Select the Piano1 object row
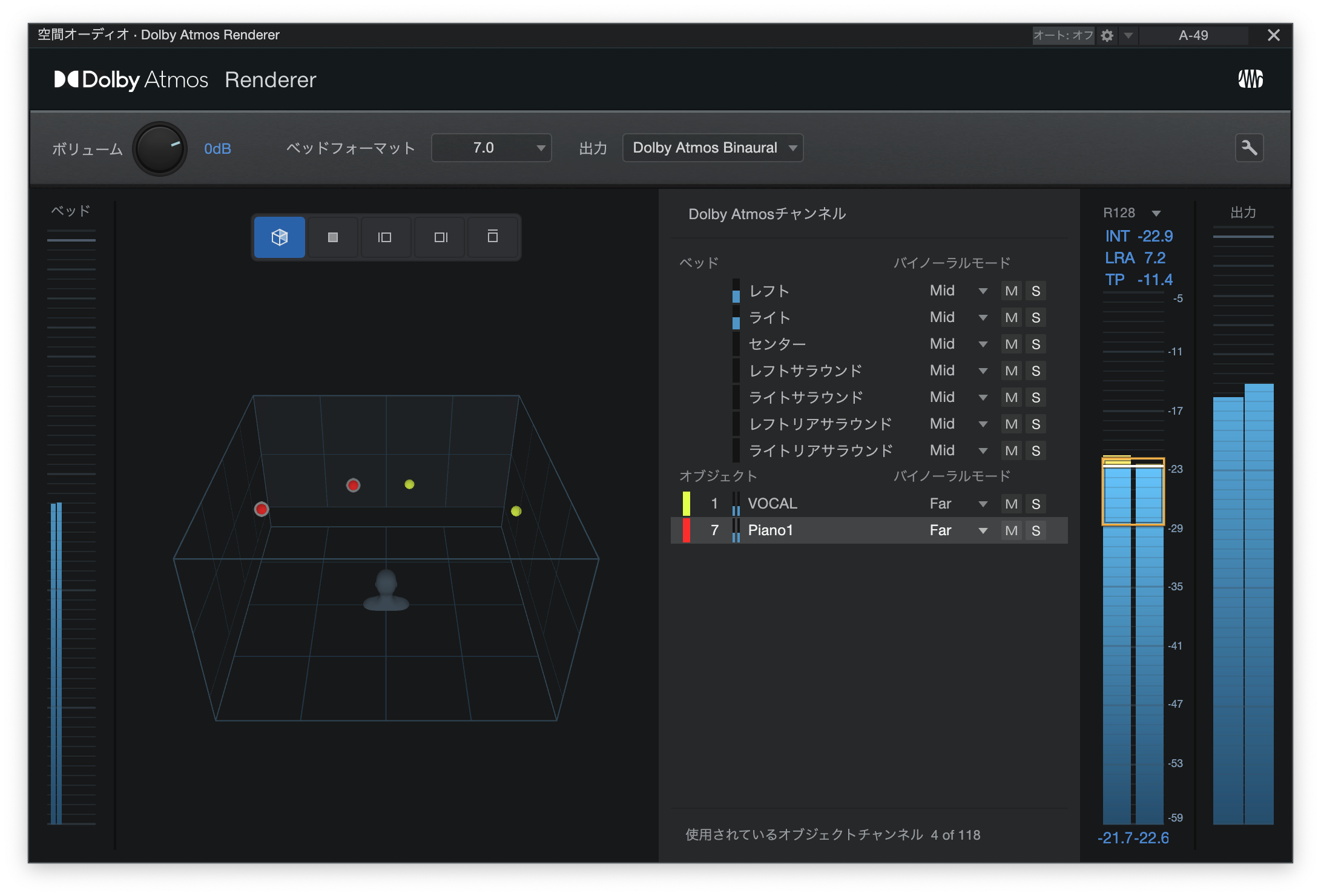This screenshot has height=896, width=1321. coord(869,530)
